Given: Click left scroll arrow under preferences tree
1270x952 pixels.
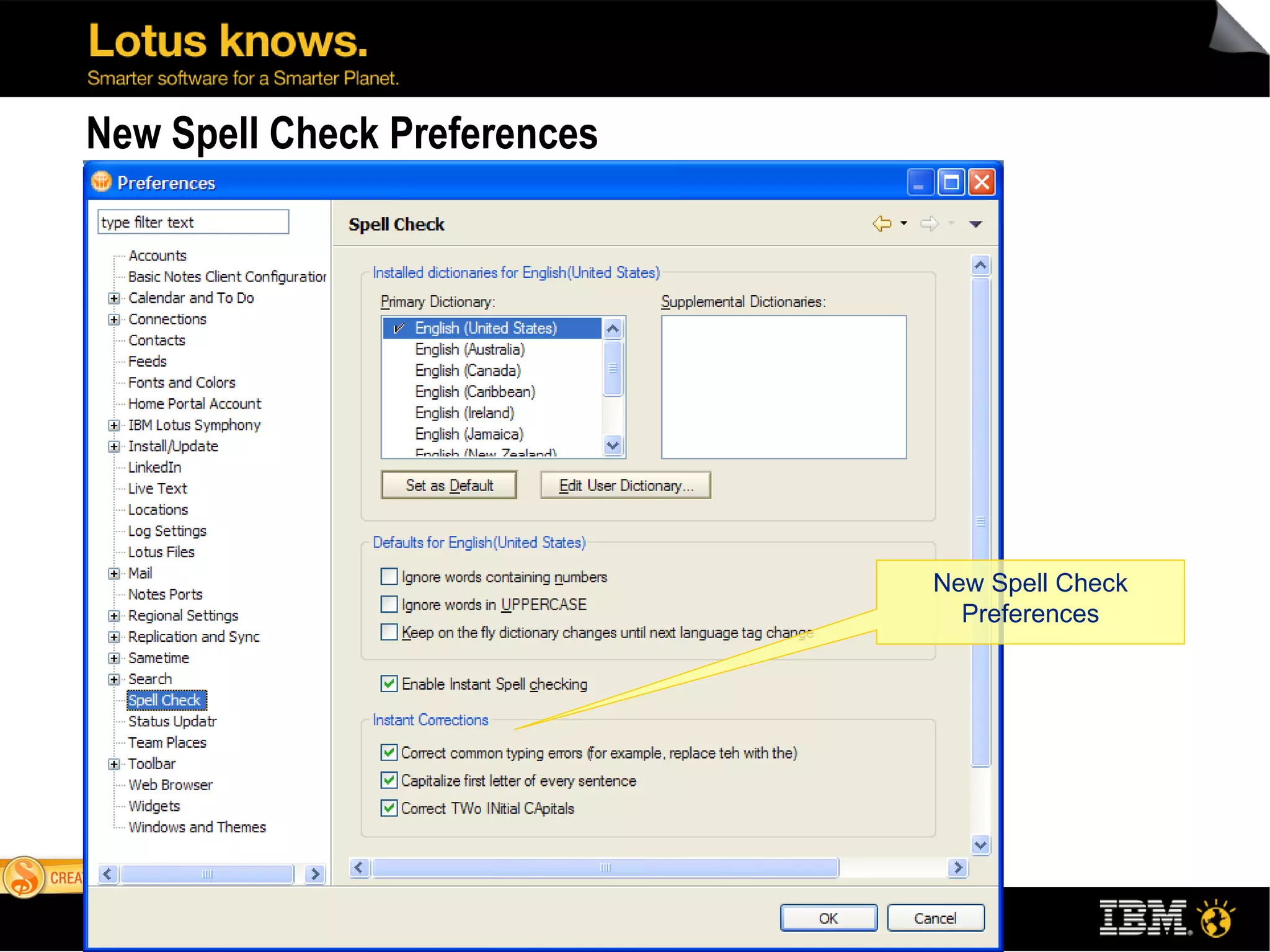Looking at the screenshot, I should pos(108,874).
